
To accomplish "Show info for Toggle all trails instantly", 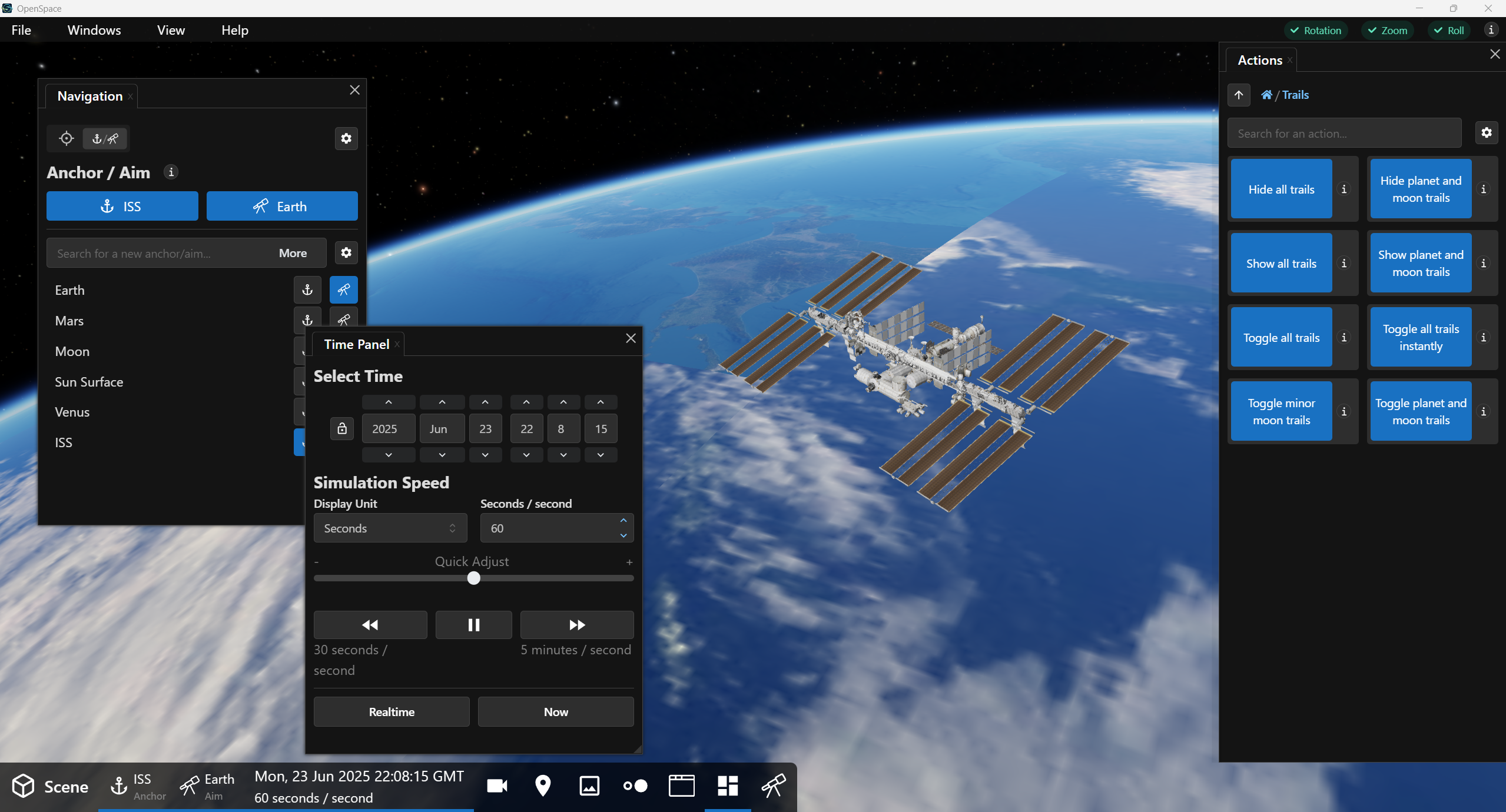I will coord(1484,337).
